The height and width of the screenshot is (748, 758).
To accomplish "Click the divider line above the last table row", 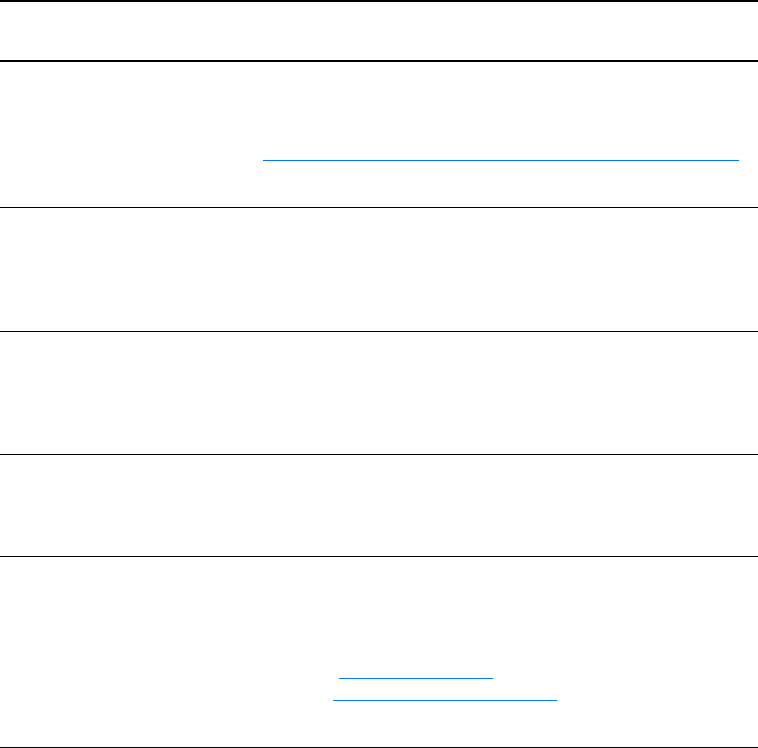I will pyautogui.click(x=379, y=556).
